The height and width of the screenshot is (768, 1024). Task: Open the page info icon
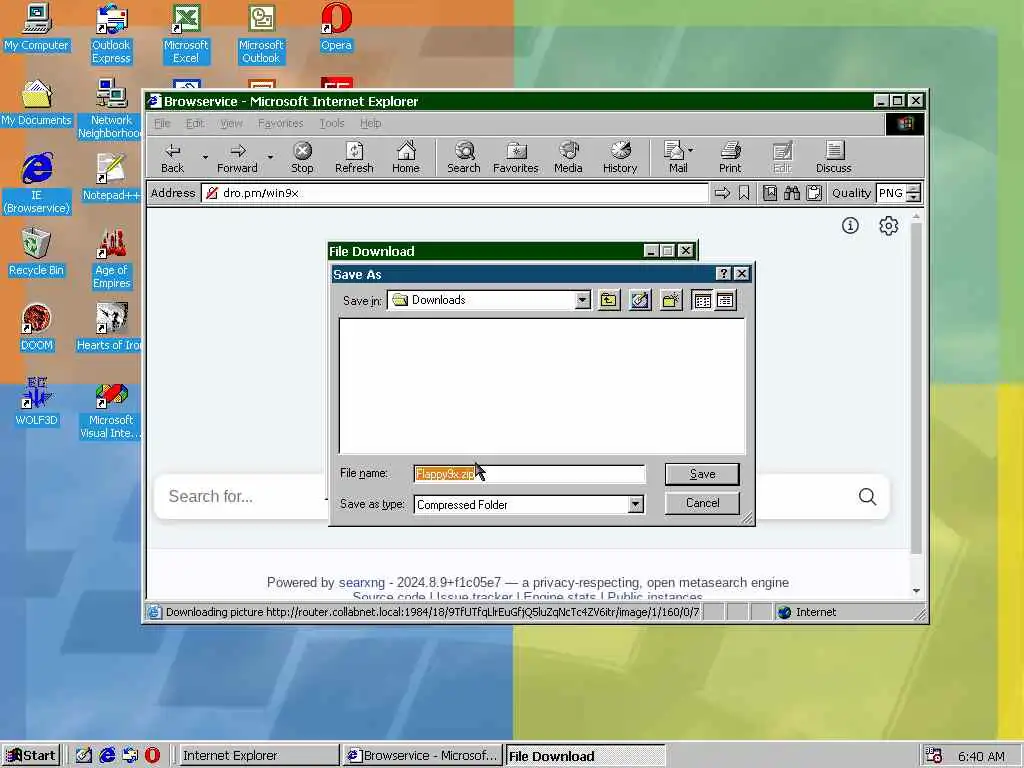tap(850, 226)
